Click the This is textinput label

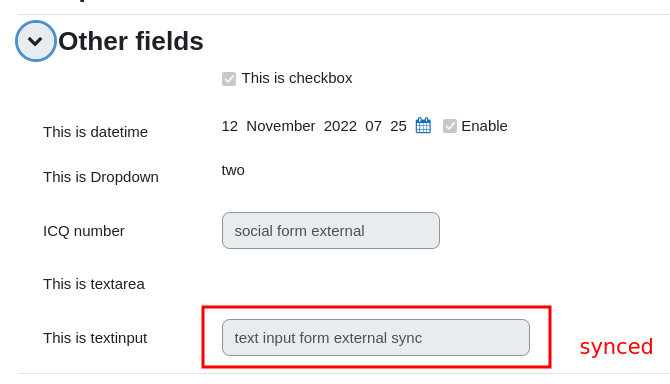95,338
